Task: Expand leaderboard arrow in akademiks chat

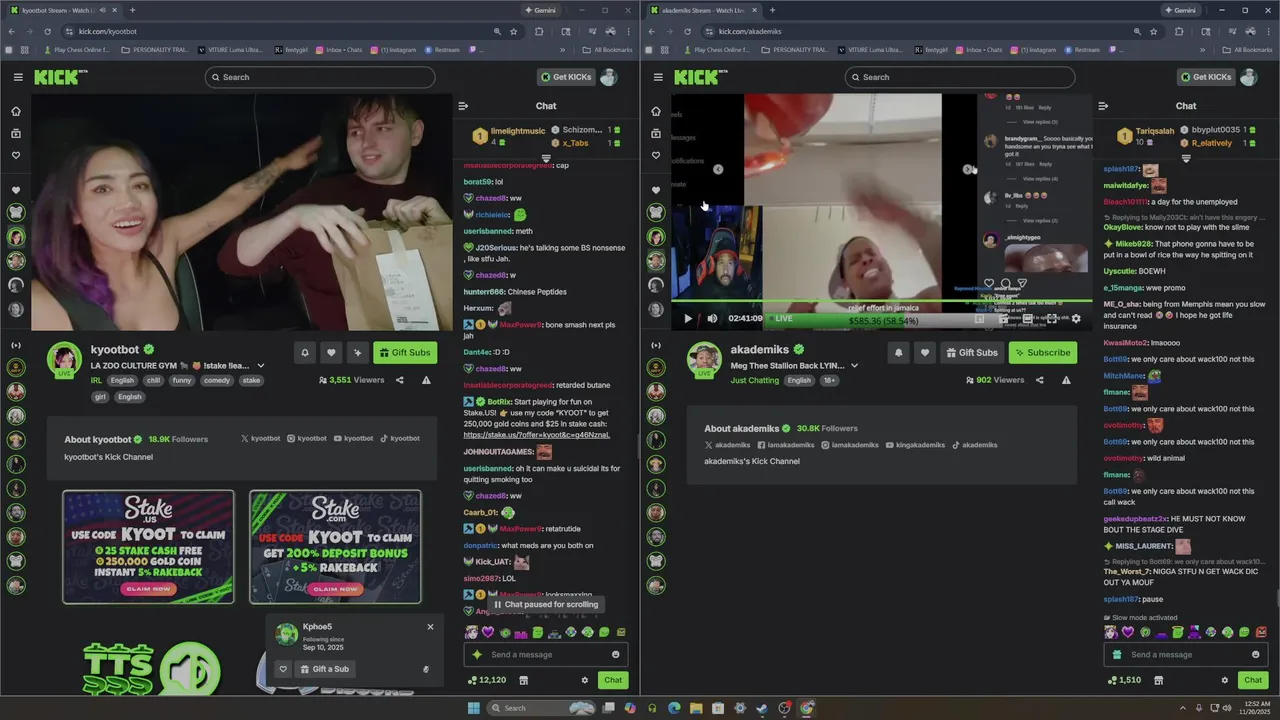Action: [1186, 158]
